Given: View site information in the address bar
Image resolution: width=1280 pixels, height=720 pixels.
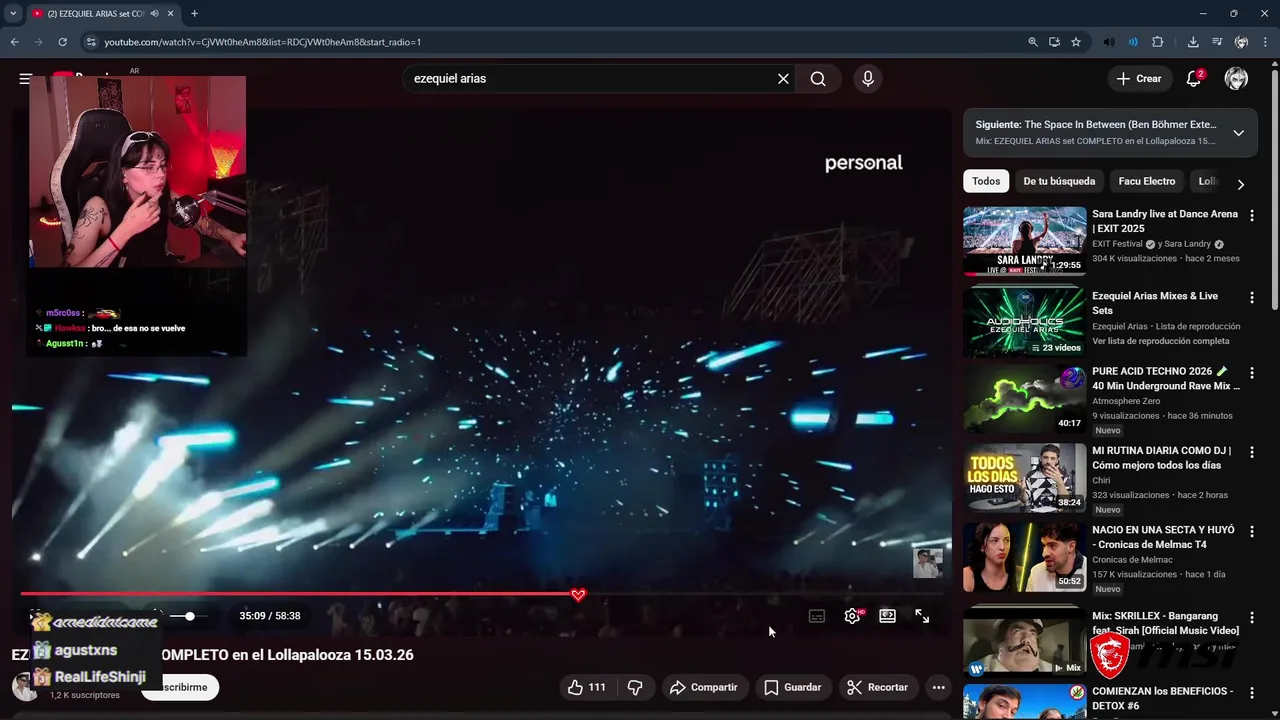Looking at the screenshot, I should coord(91,42).
